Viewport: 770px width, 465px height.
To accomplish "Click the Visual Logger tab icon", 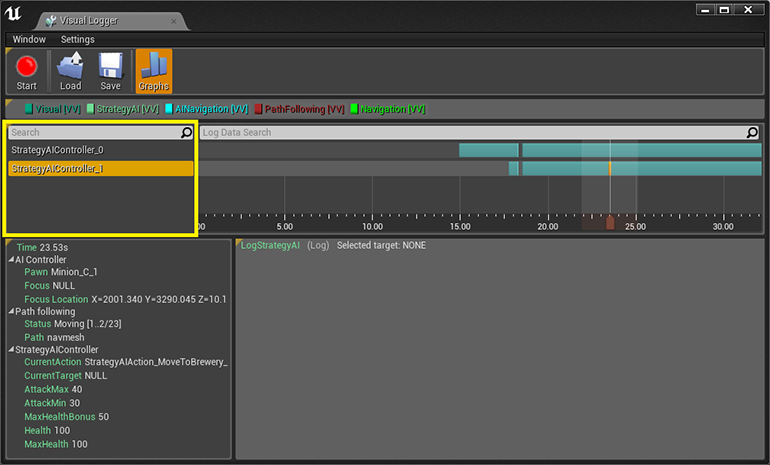I will pyautogui.click(x=51, y=21).
